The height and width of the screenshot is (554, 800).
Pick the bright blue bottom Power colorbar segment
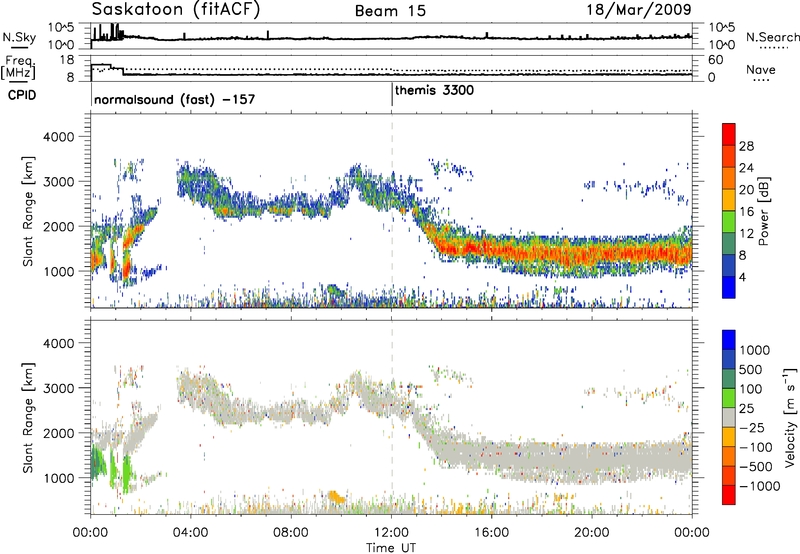(729, 287)
